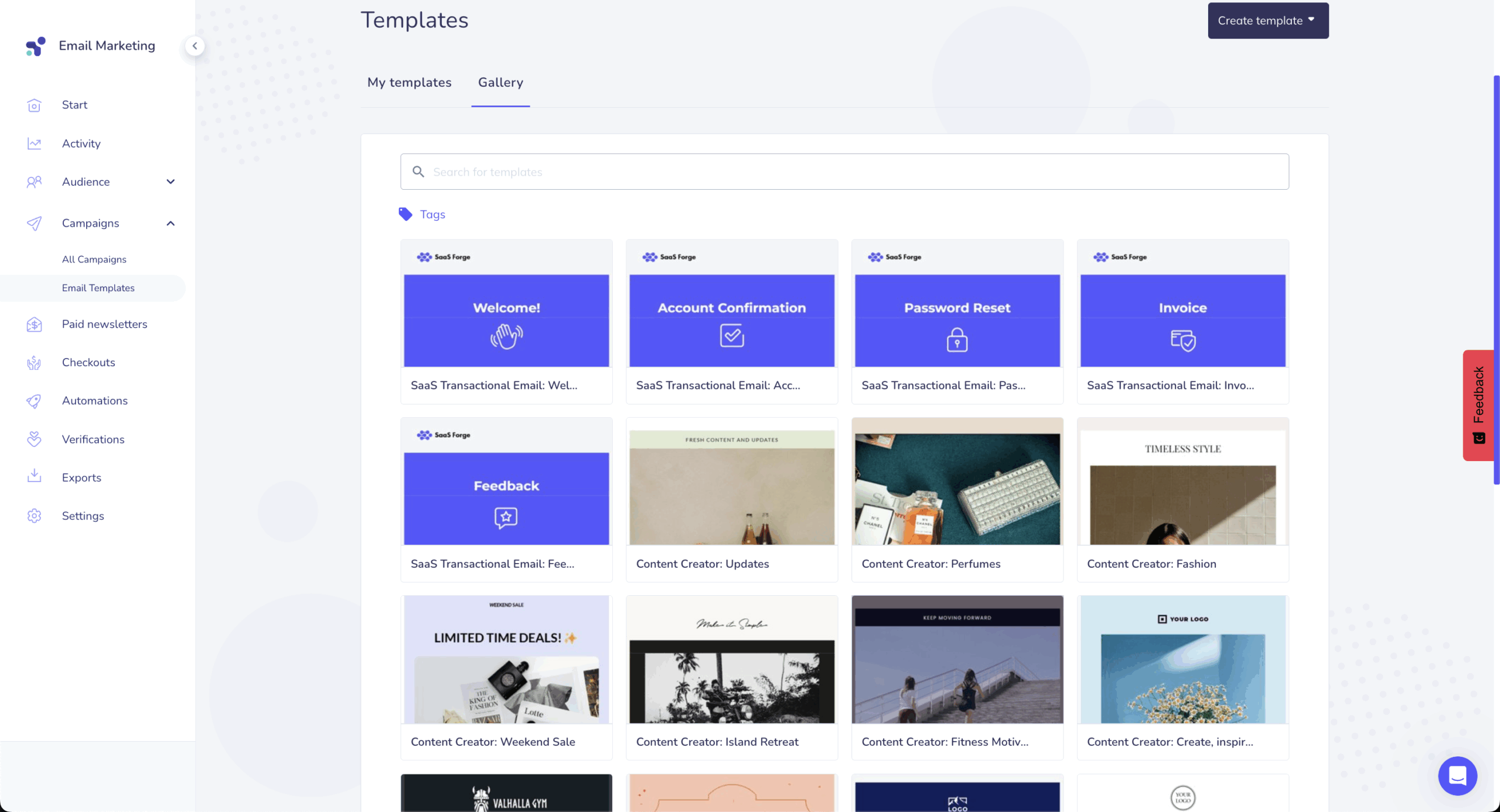Viewport: 1500px width, 812px height.
Task: Click the red Feedback side button
Action: (x=1479, y=405)
